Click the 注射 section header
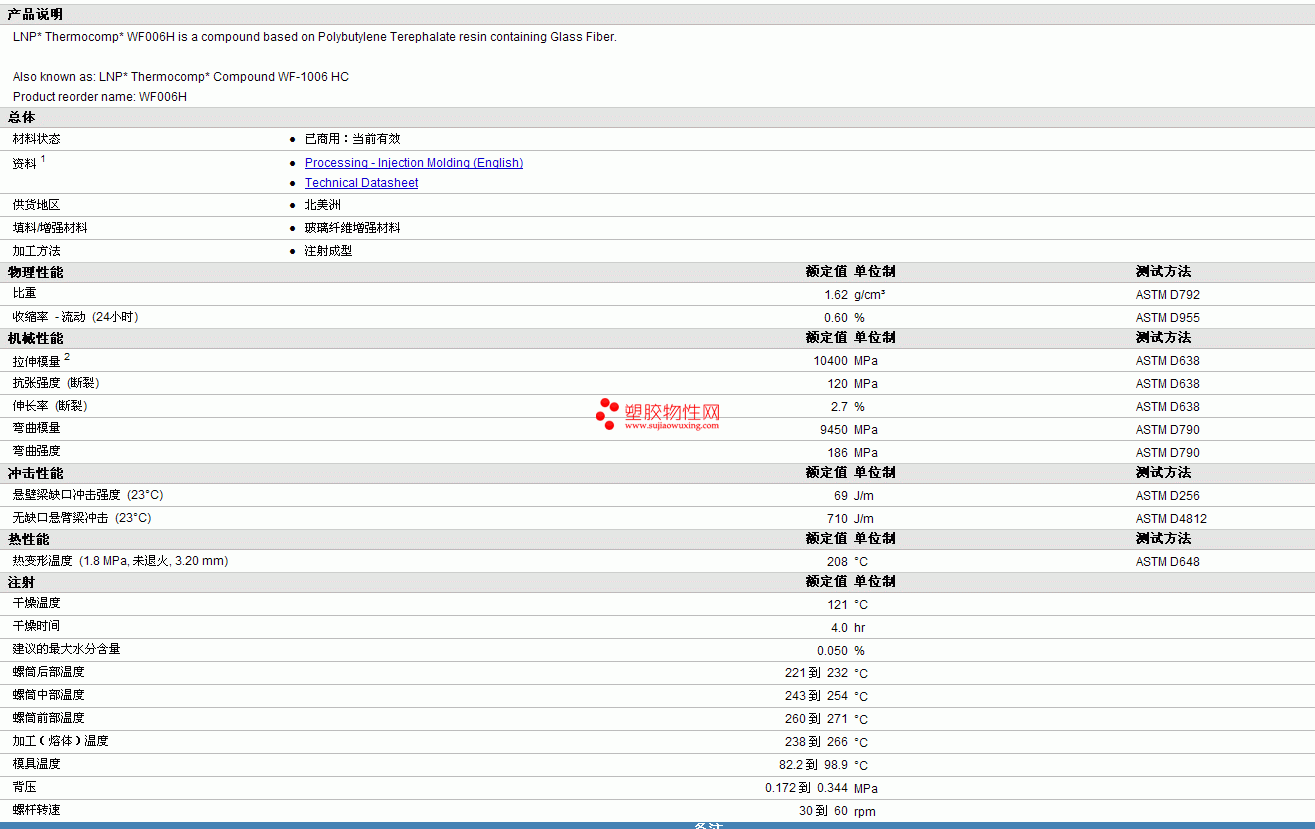Screen dimensions: 1315x829 point(21,582)
